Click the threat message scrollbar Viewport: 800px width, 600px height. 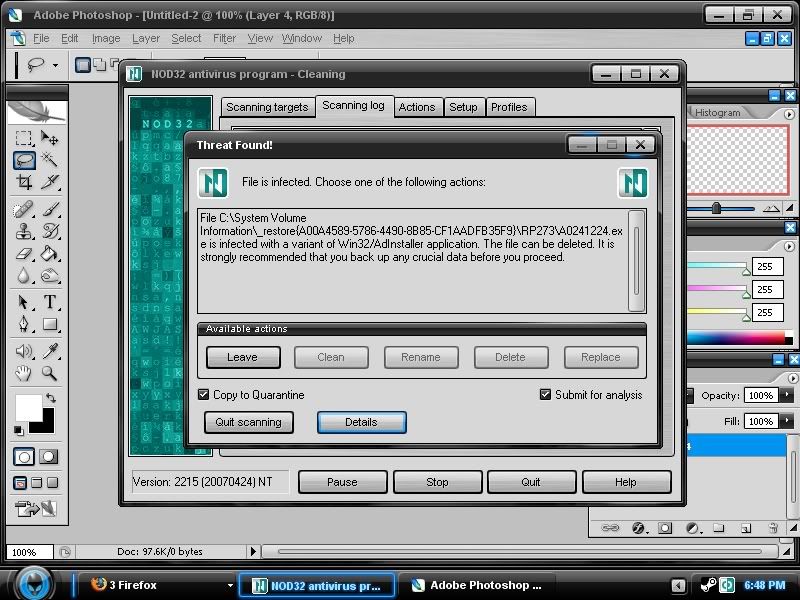[x=636, y=260]
